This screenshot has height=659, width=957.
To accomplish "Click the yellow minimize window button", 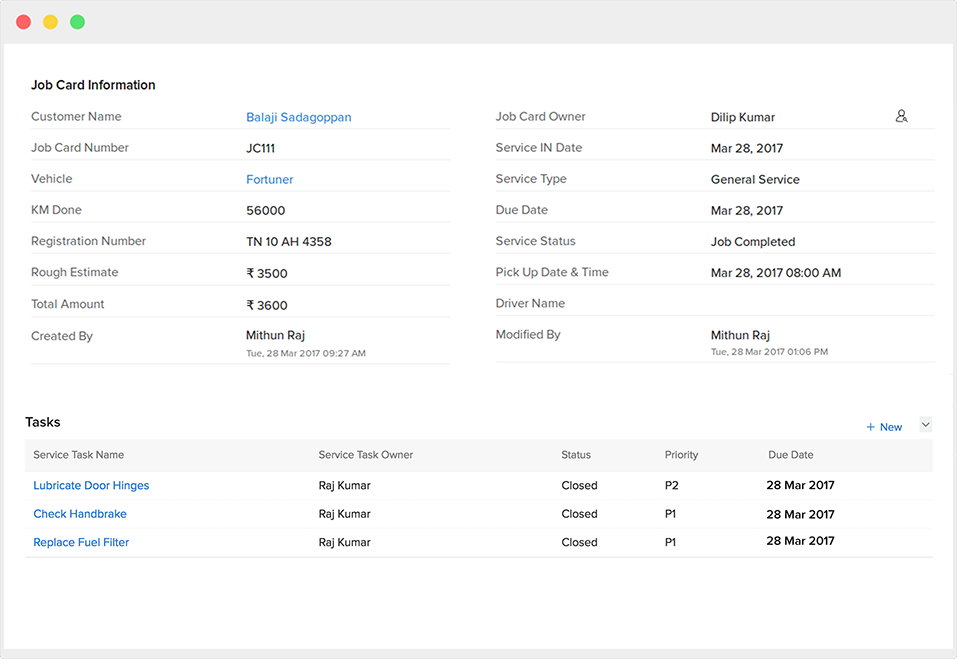I will (x=50, y=22).
